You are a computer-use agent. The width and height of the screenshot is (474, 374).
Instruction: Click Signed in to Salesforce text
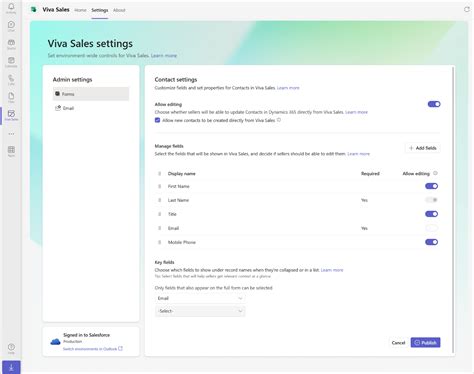(x=86, y=335)
